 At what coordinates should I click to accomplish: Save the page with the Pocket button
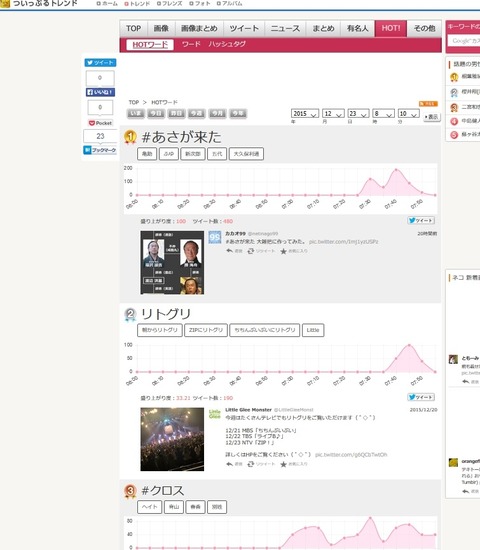pyautogui.click(x=100, y=123)
